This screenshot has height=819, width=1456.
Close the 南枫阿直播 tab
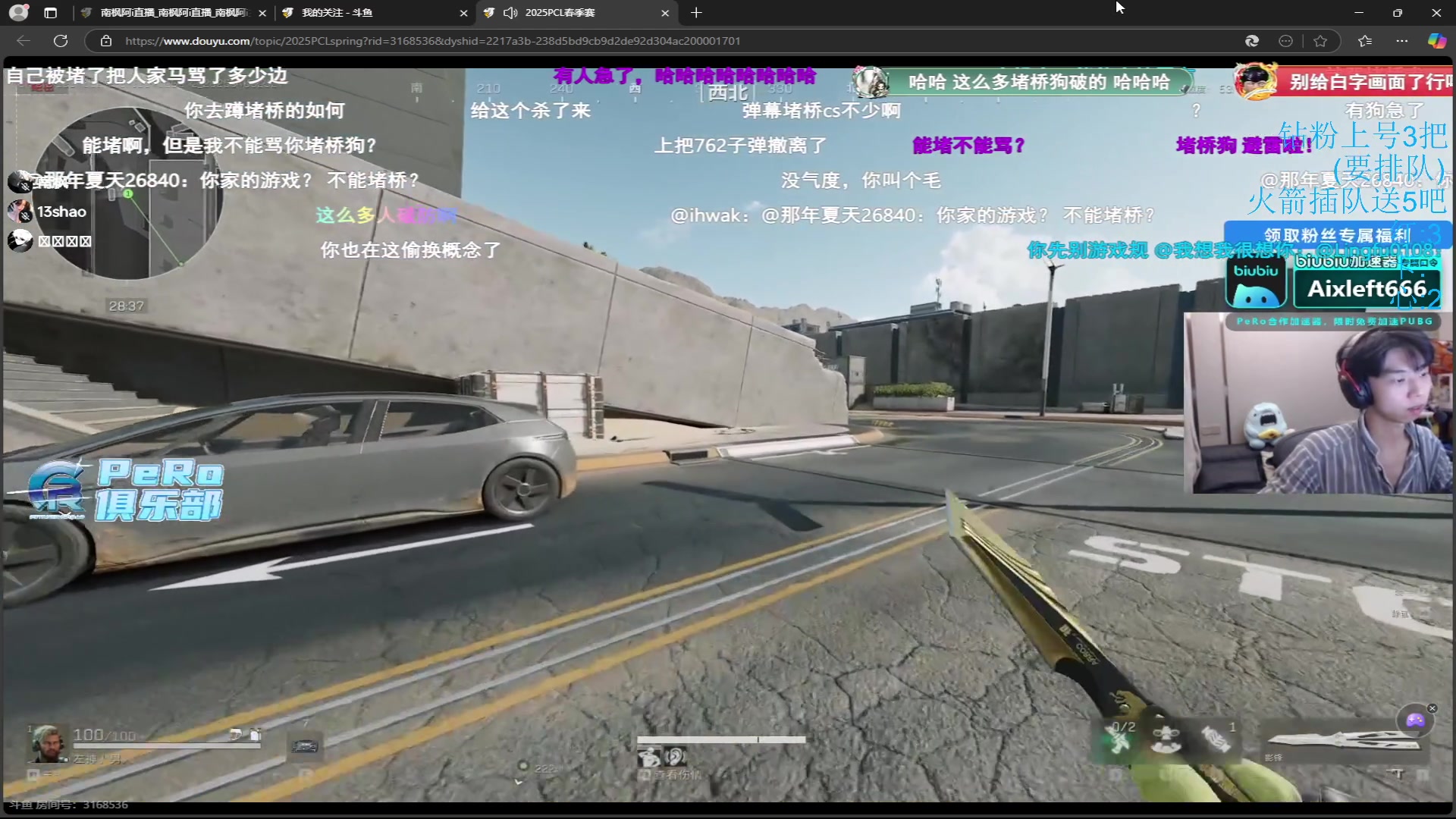[262, 13]
